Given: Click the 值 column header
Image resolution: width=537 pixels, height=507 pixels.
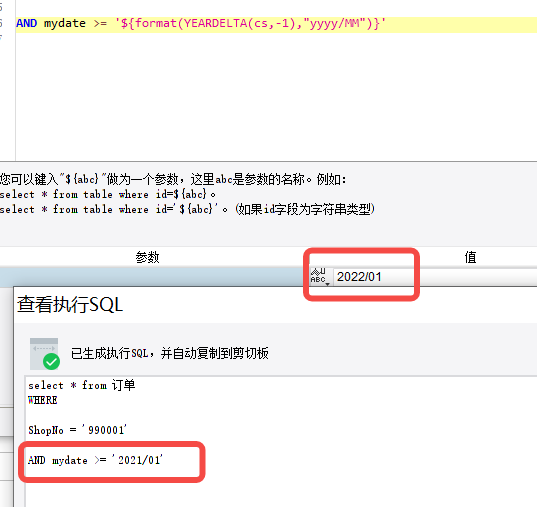Looking at the screenshot, I should [470, 257].
